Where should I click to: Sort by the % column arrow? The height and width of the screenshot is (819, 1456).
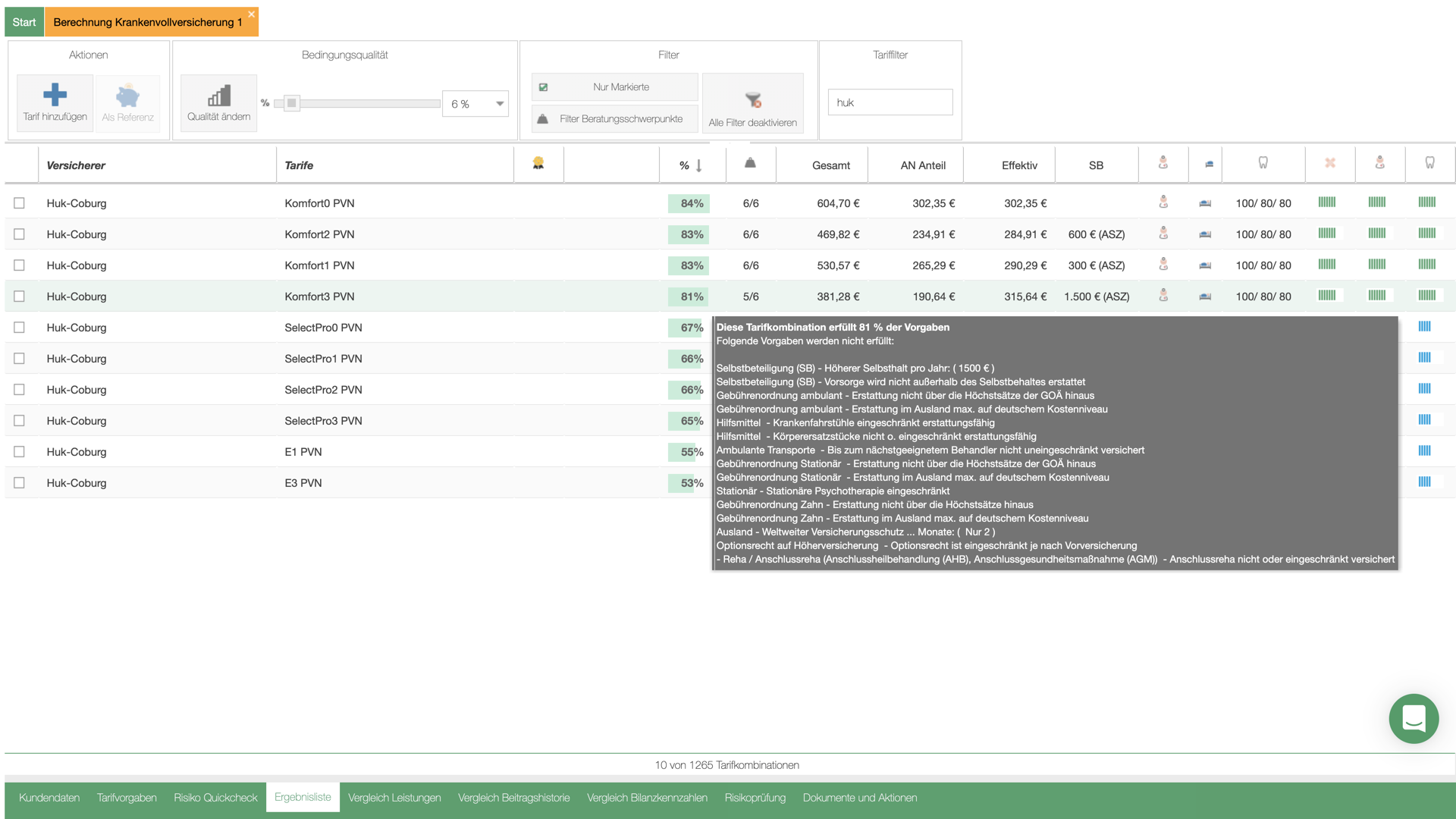[698, 165]
